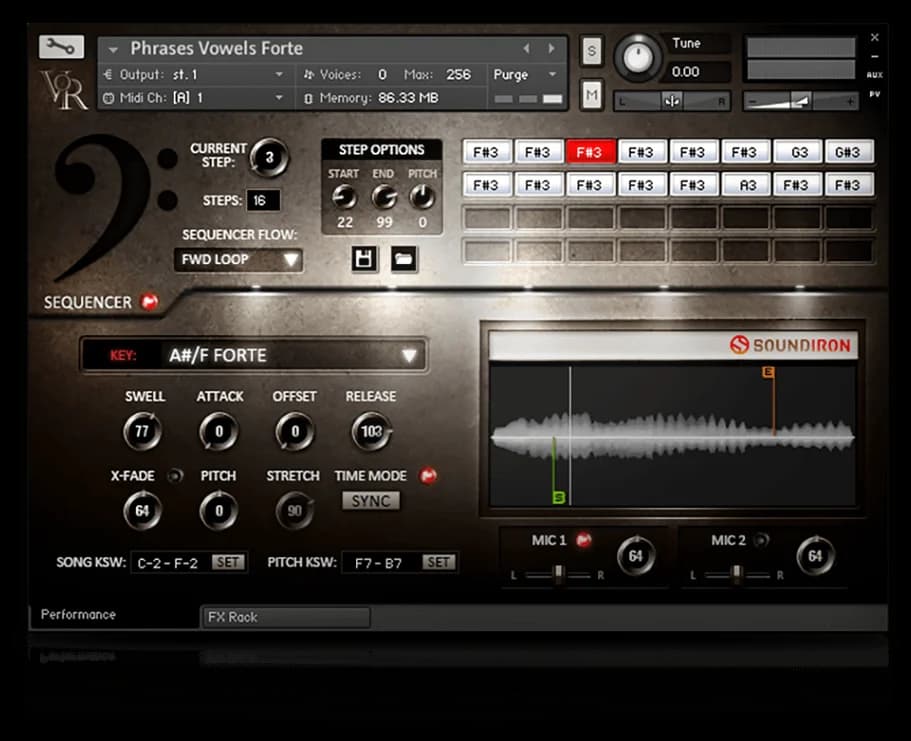Click the AUX icon near the level meters
Image resolution: width=911 pixels, height=741 pixels.
click(876, 74)
